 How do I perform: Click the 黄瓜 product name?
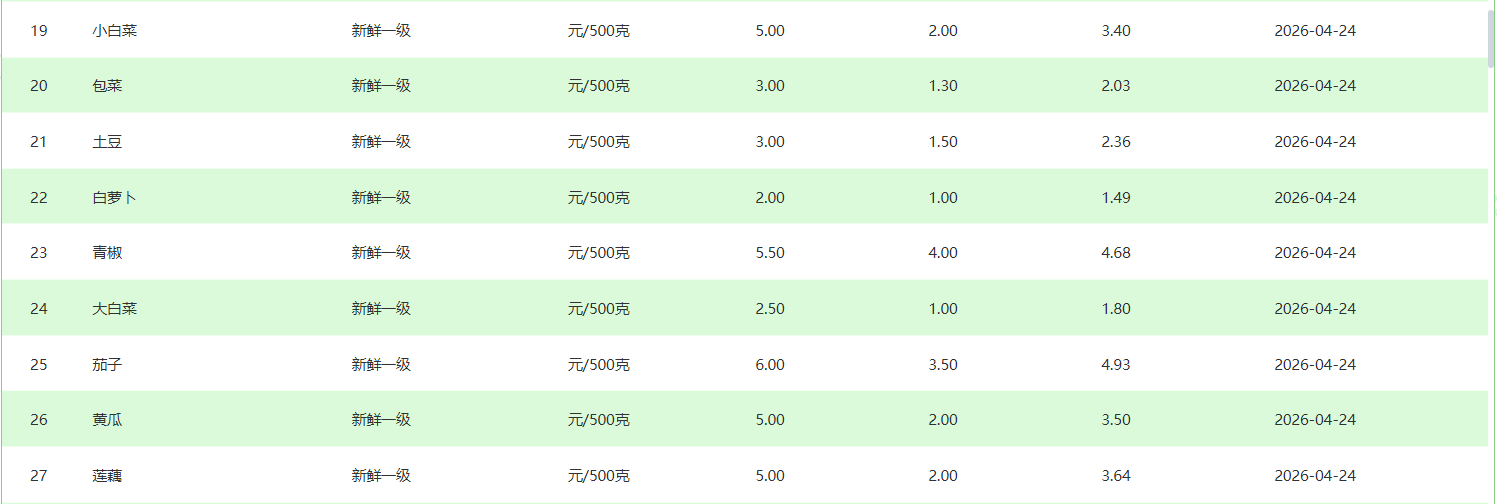click(107, 420)
